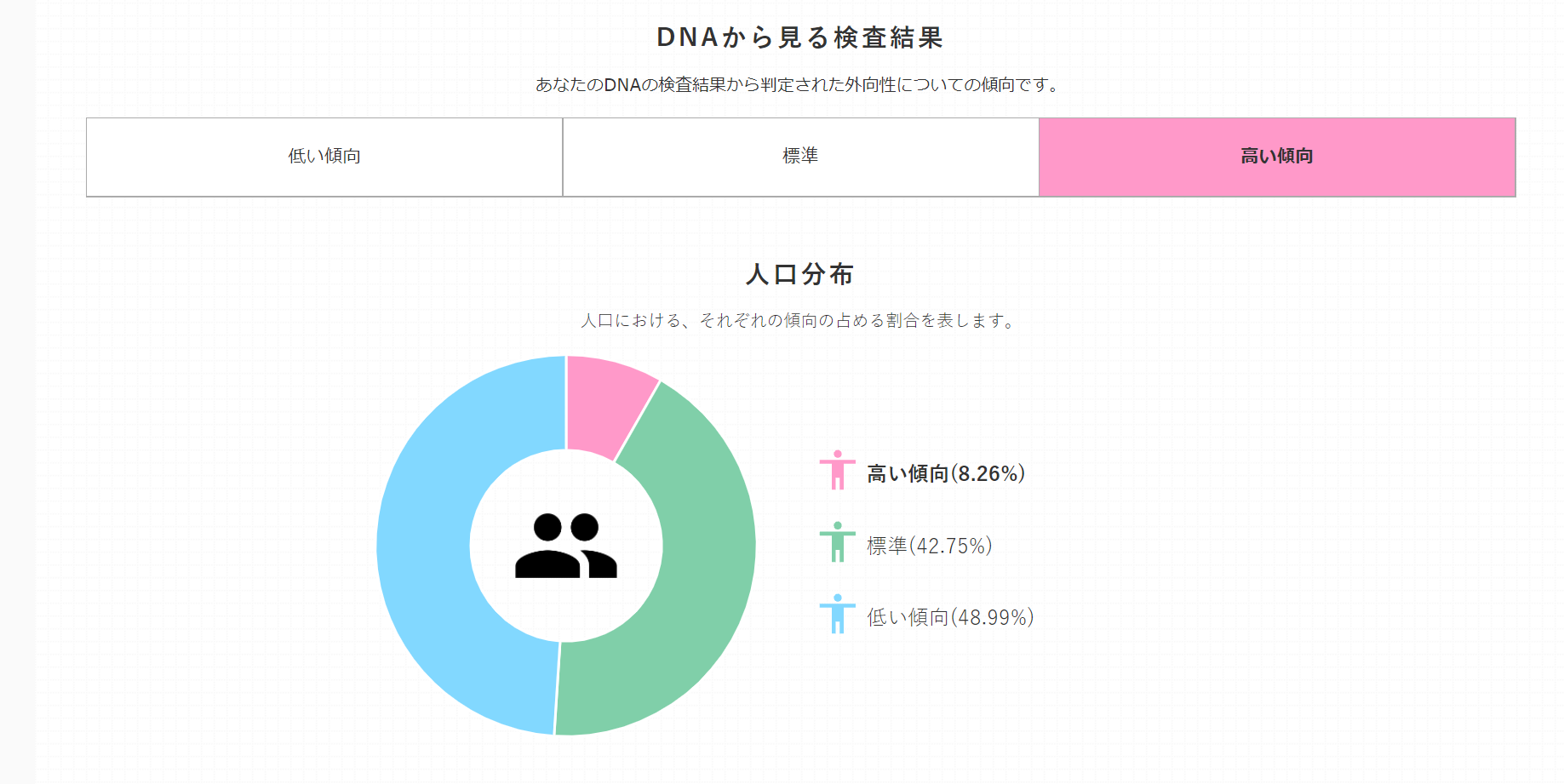Click the 48.99% percentage in the legend

pos(993,617)
